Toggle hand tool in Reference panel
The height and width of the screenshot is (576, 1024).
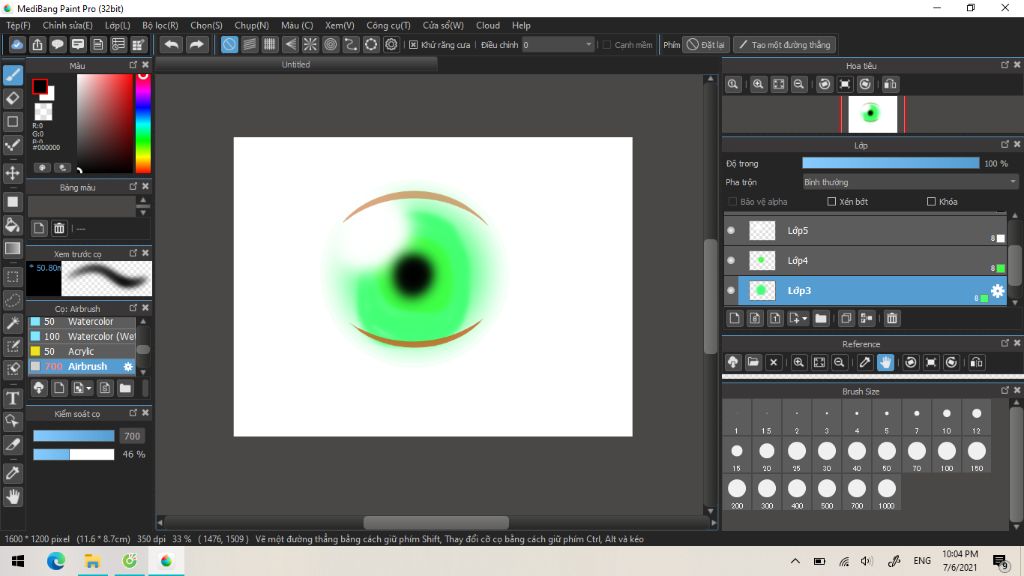click(885, 362)
